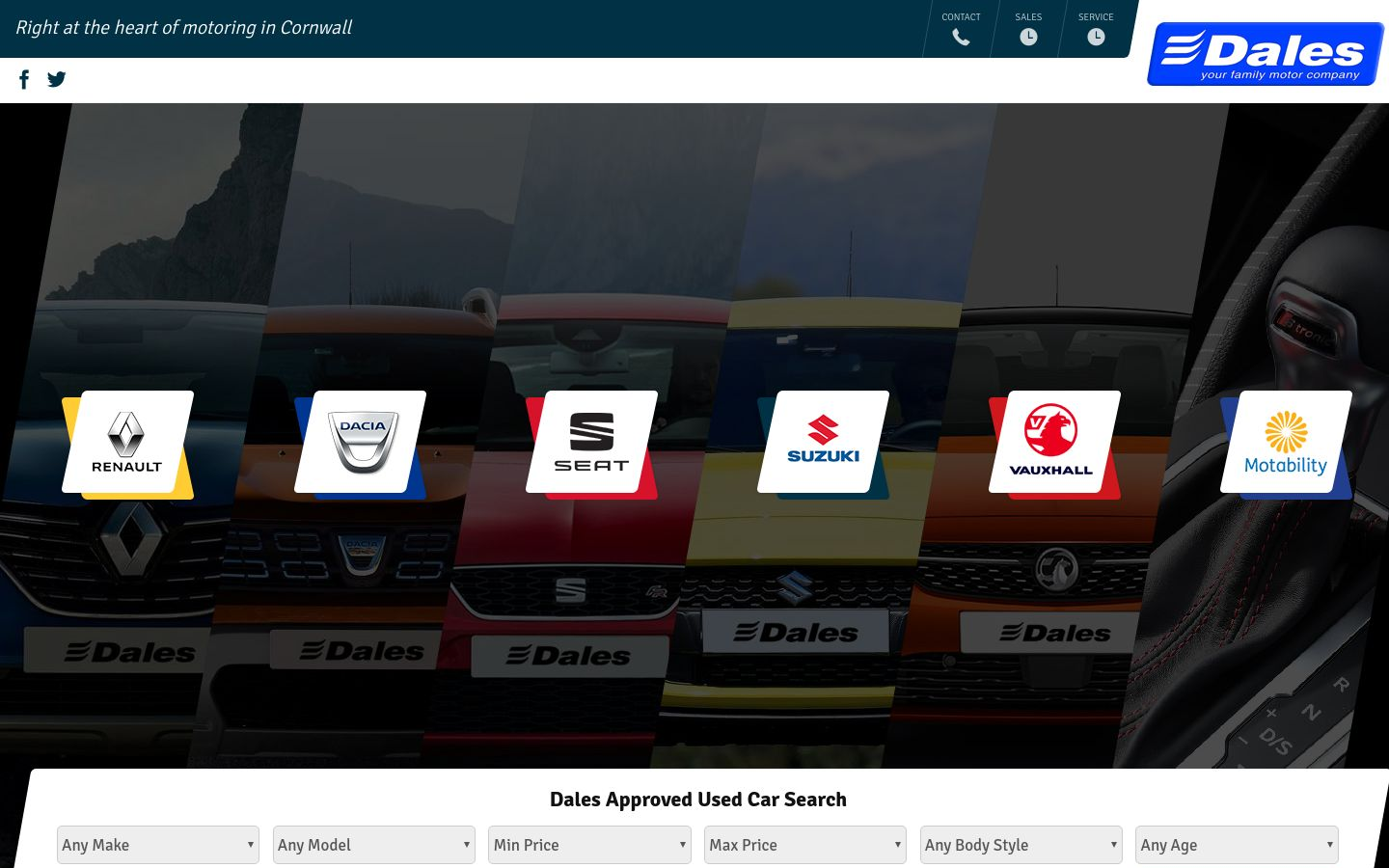Choose the Motability scheme badge
The width and height of the screenshot is (1389, 868).
1286,444
